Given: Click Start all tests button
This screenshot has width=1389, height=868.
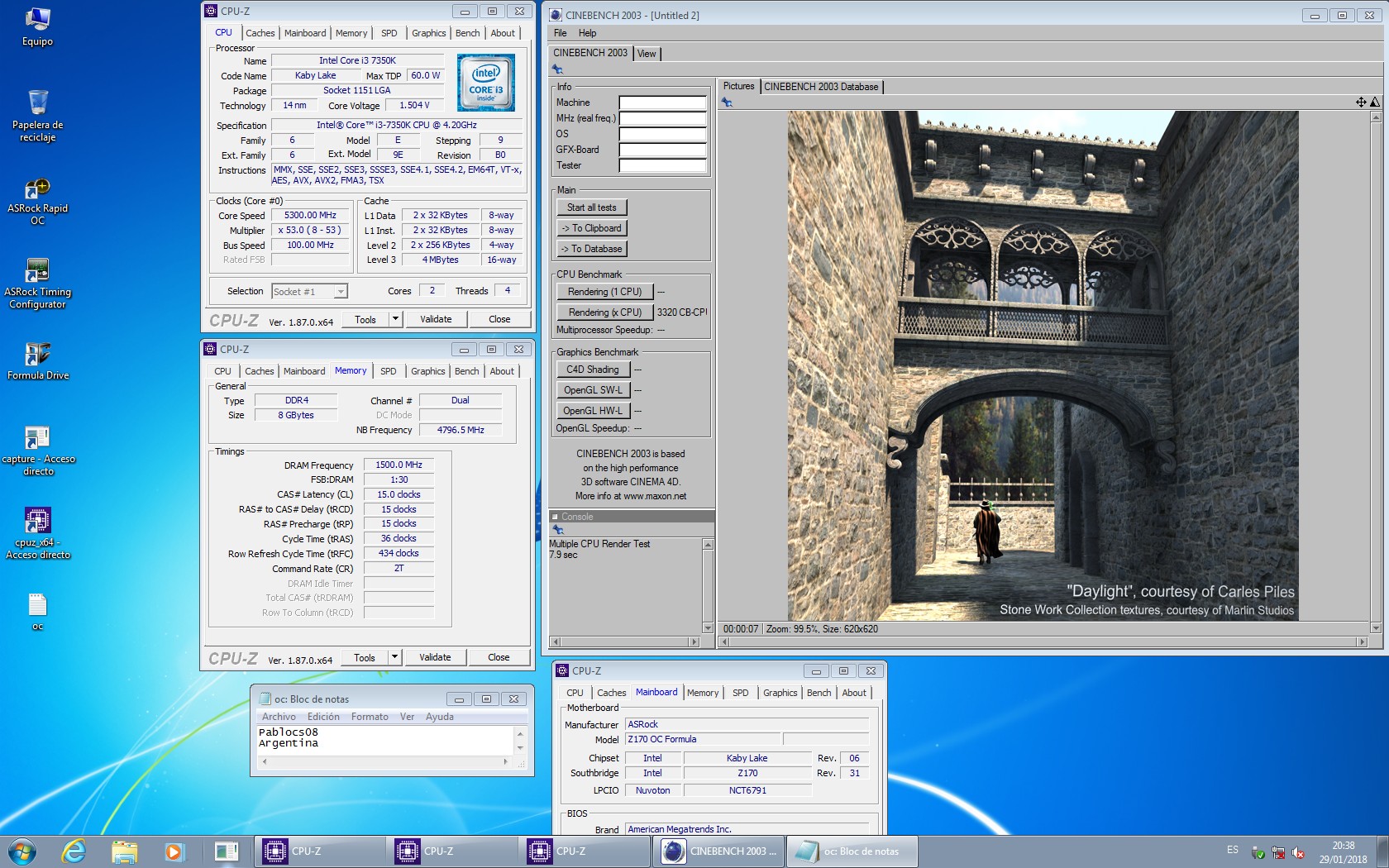Looking at the screenshot, I should (591, 207).
